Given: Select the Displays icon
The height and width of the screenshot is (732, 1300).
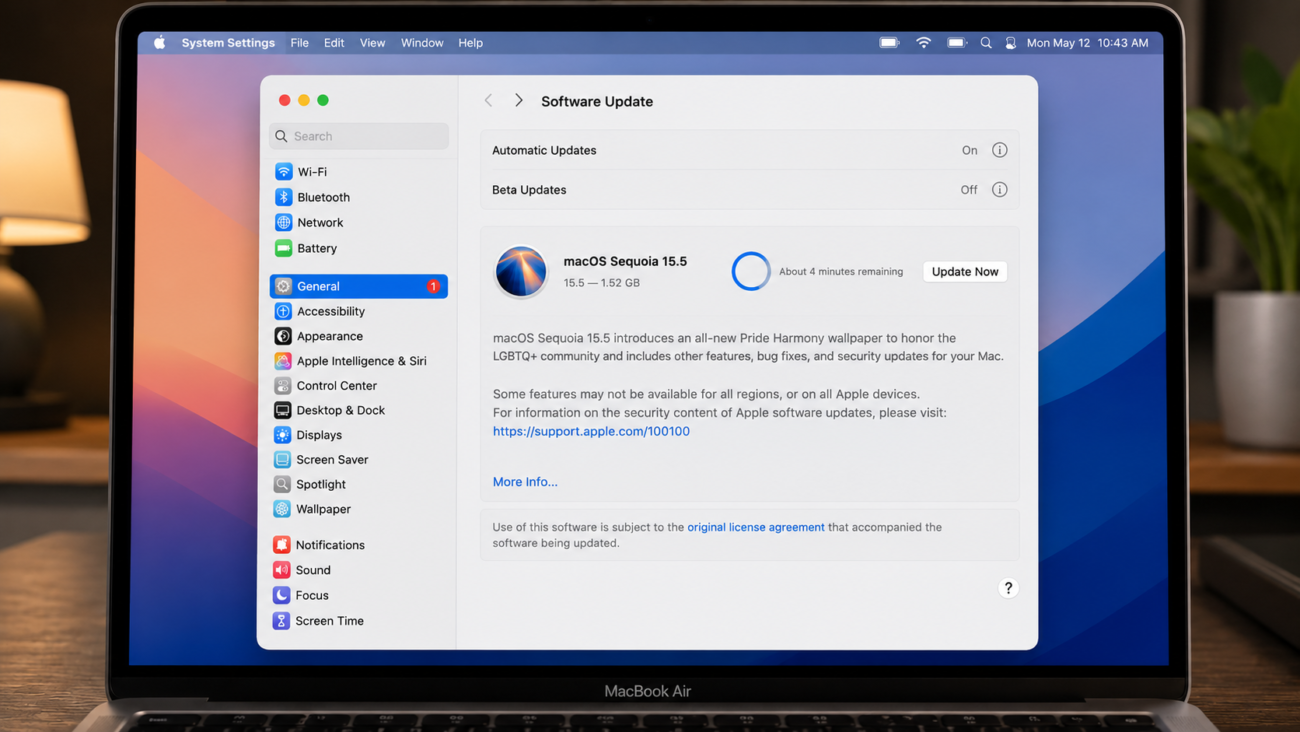Looking at the screenshot, I should click(283, 435).
